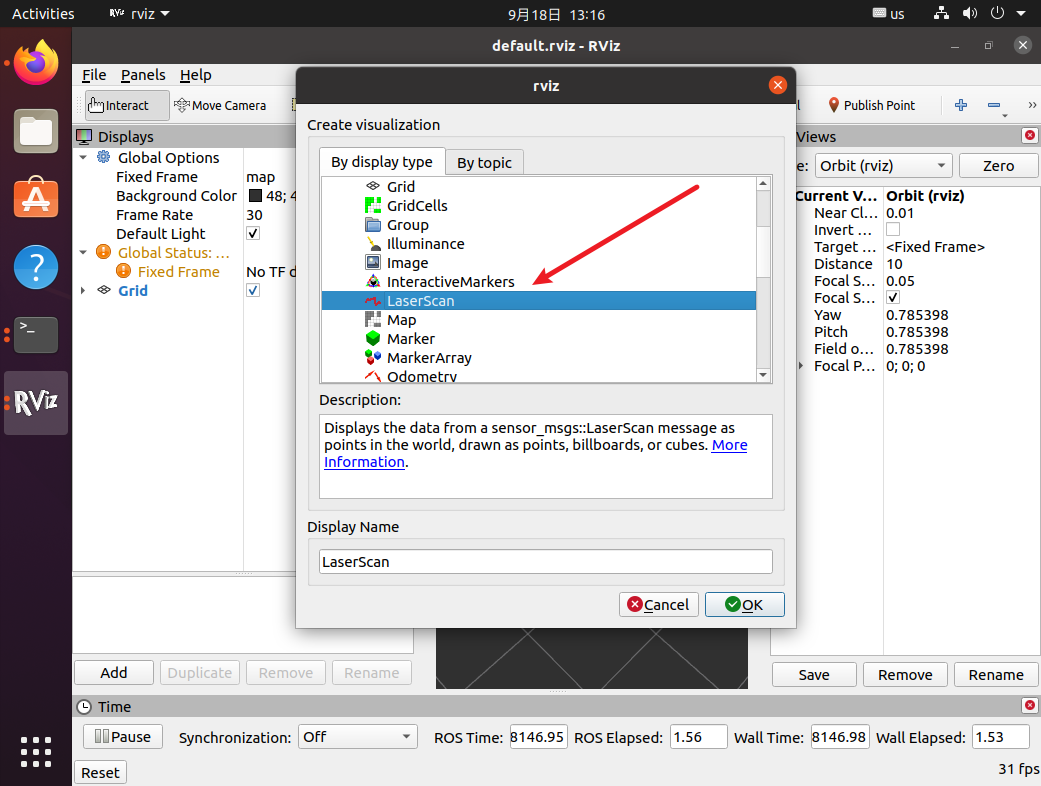Pick the Illuminance display icon
This screenshot has height=786, width=1041.
373,244
